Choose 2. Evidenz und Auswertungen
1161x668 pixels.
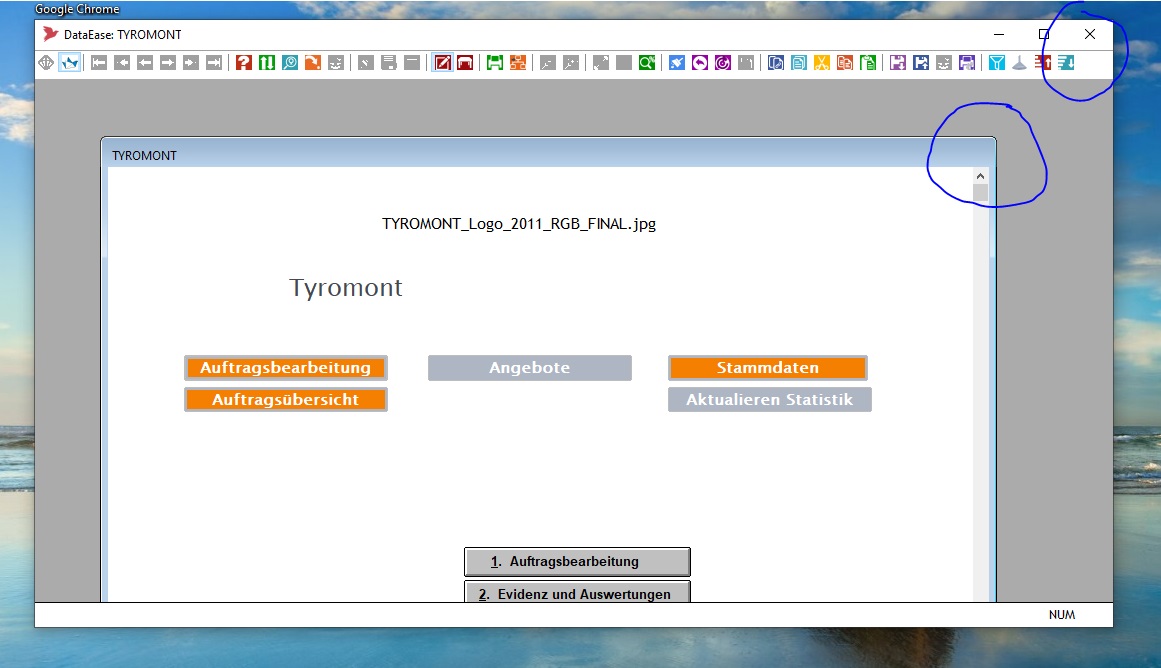(x=578, y=592)
